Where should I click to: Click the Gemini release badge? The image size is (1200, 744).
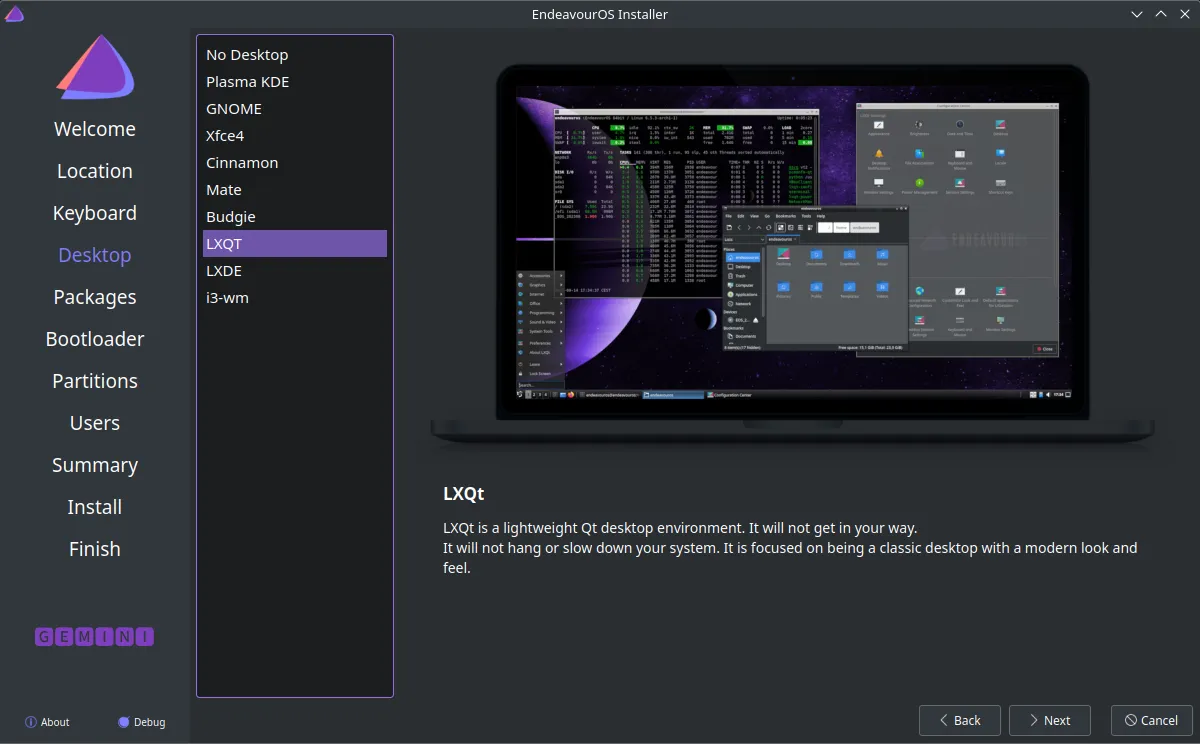tap(95, 636)
